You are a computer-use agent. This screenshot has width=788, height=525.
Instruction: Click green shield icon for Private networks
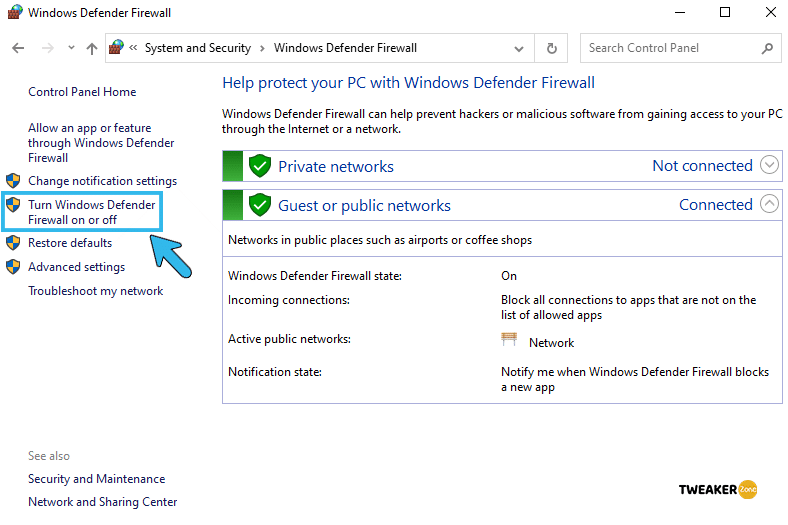pos(260,166)
